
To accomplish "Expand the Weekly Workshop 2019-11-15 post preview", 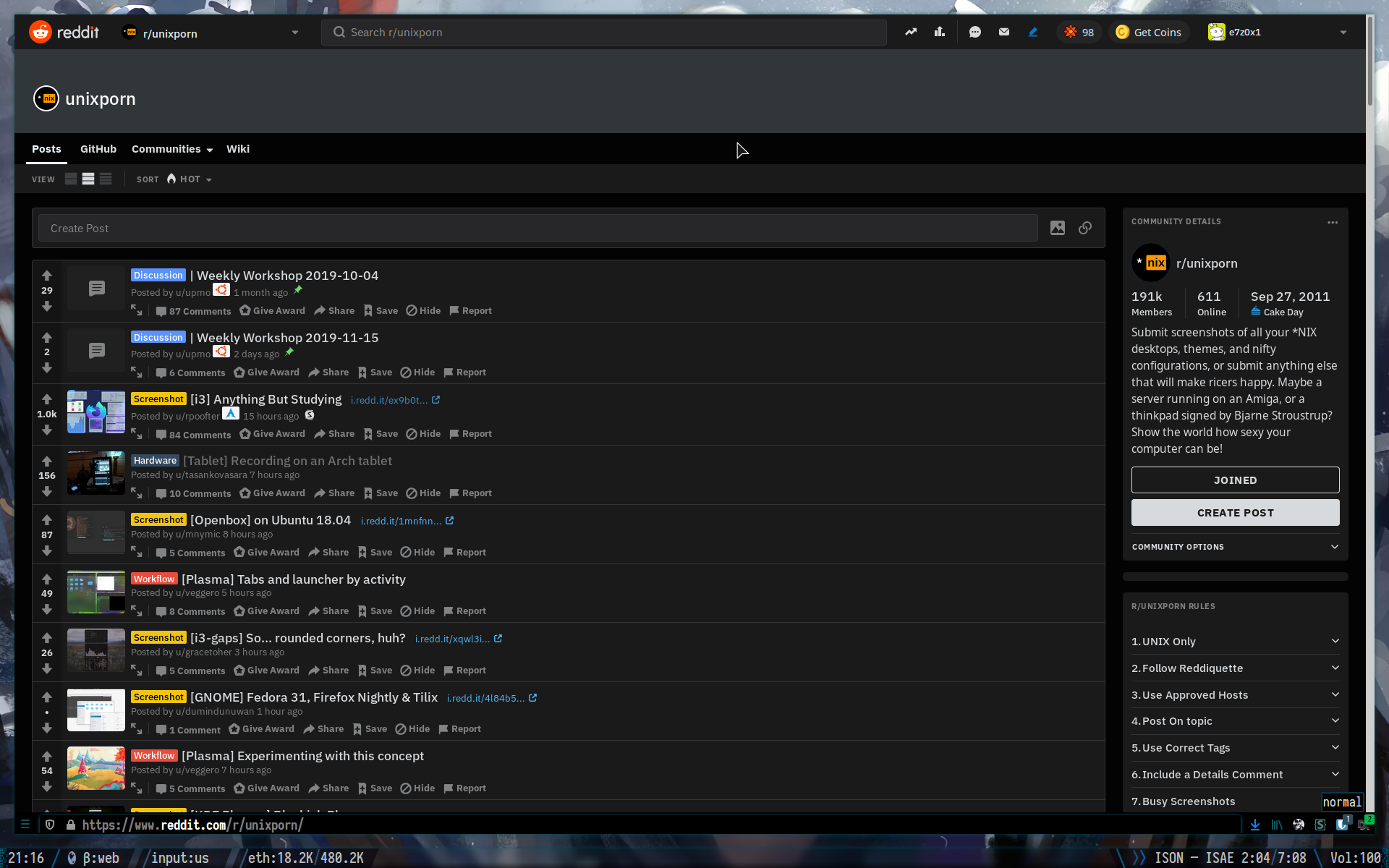I will (137, 373).
